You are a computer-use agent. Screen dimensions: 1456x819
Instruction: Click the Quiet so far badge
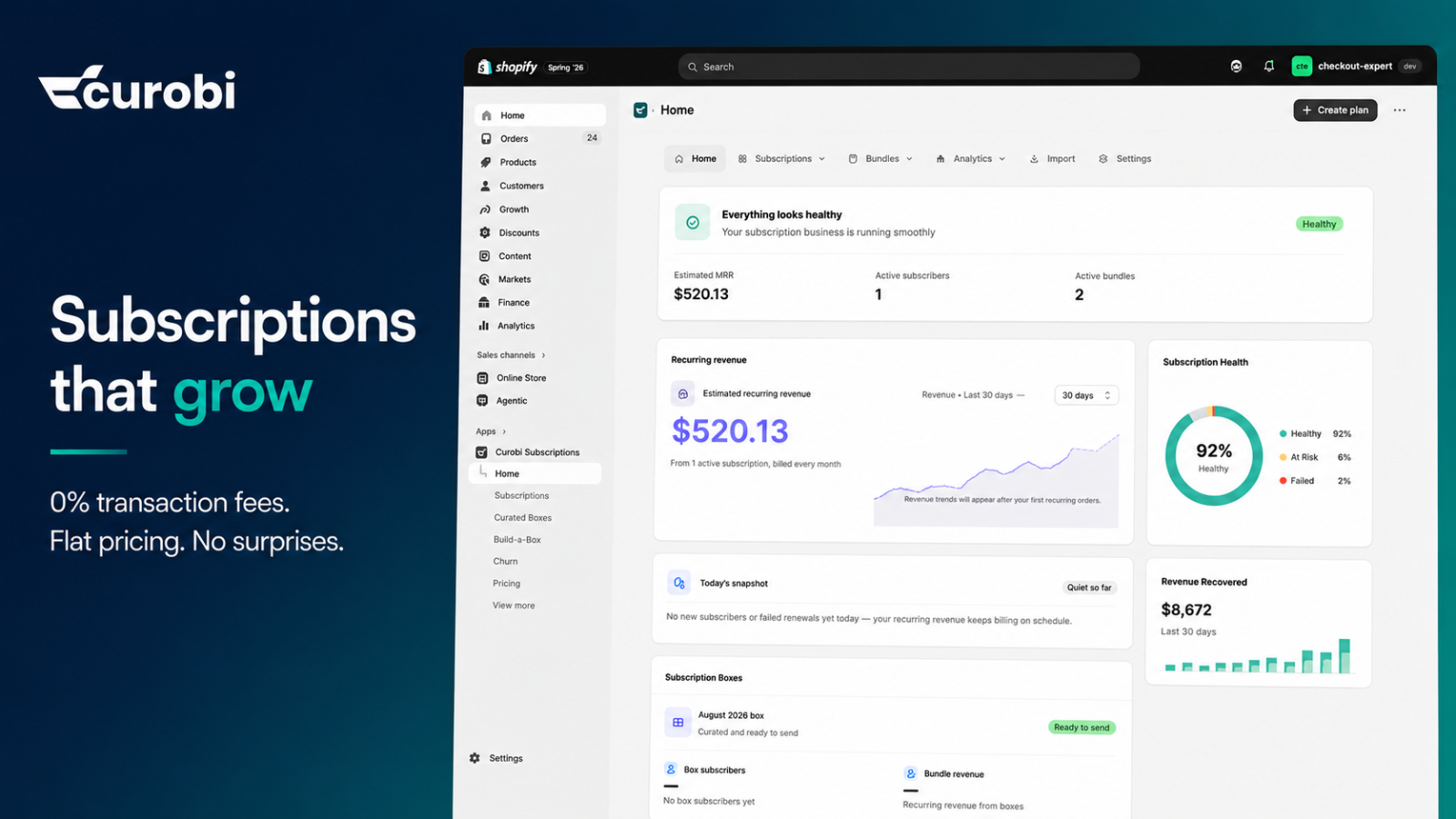(x=1089, y=587)
